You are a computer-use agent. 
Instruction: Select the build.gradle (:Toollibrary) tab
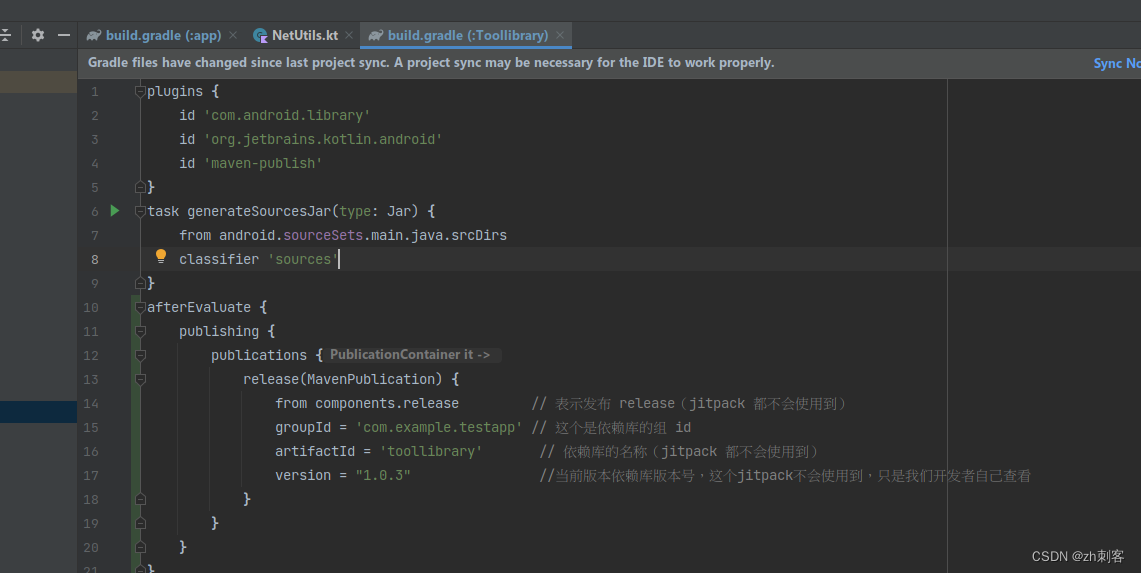tap(467, 35)
